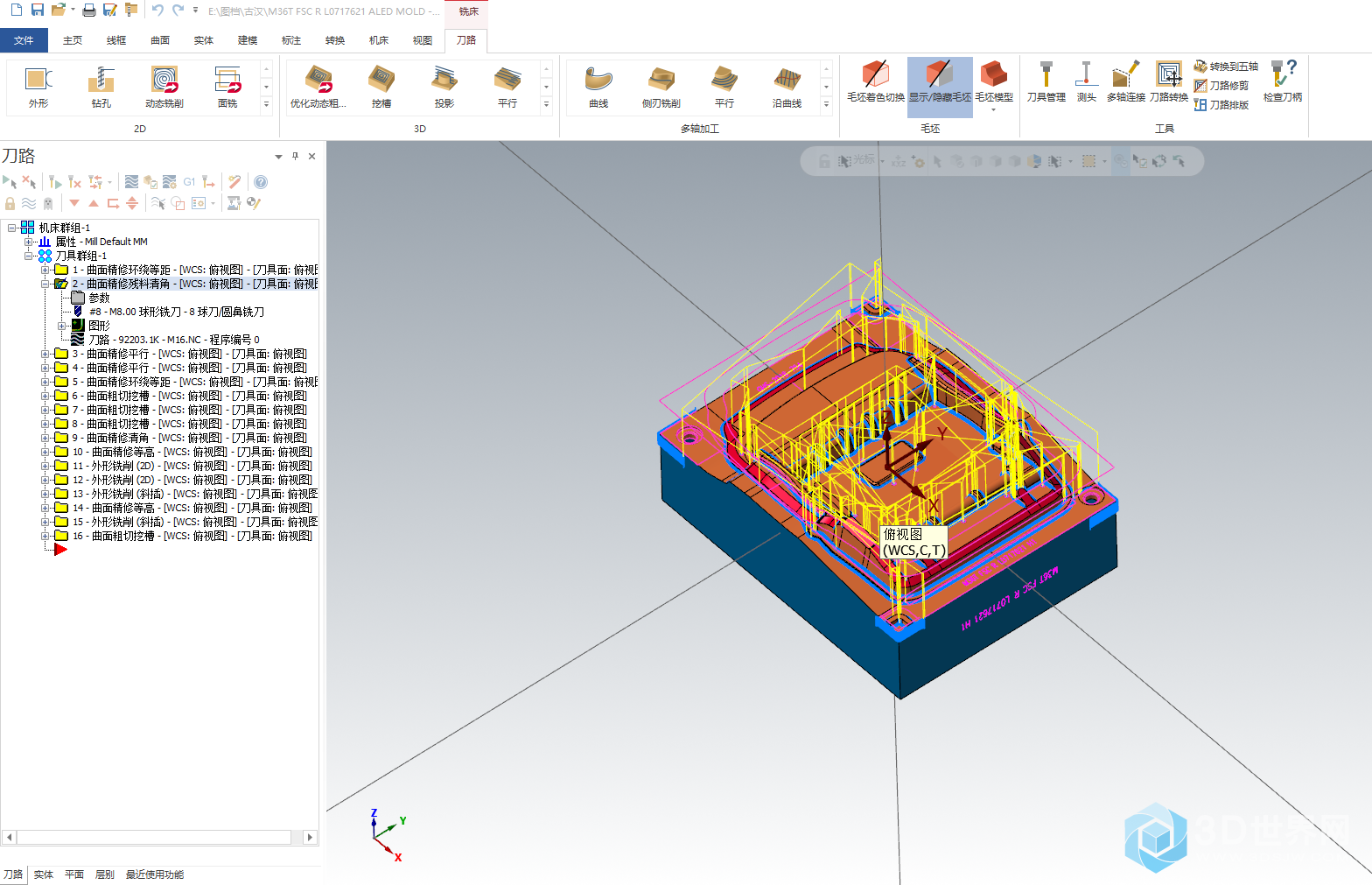The height and width of the screenshot is (885, 1372).
Task: Expand the 属性 - Mill Default MM node
Action: point(29,242)
